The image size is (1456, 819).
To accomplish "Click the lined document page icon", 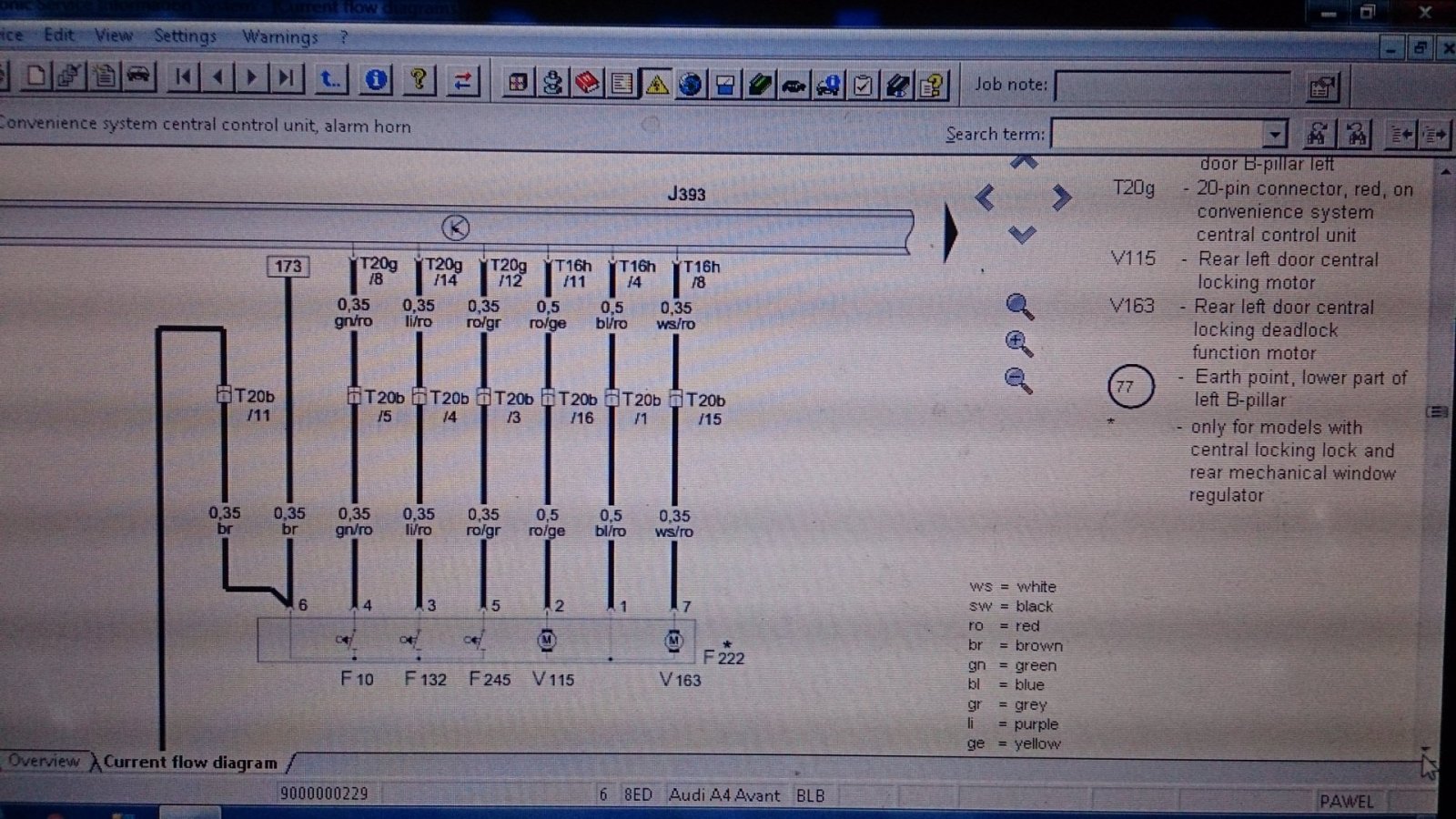I will [622, 85].
